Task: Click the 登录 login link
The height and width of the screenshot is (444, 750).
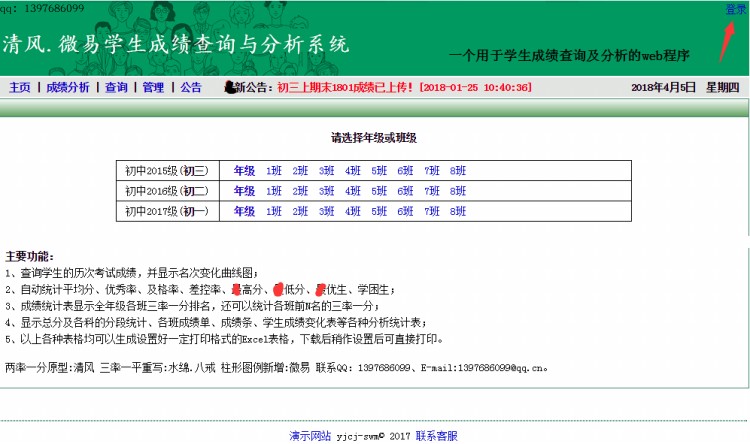Action: point(736,9)
